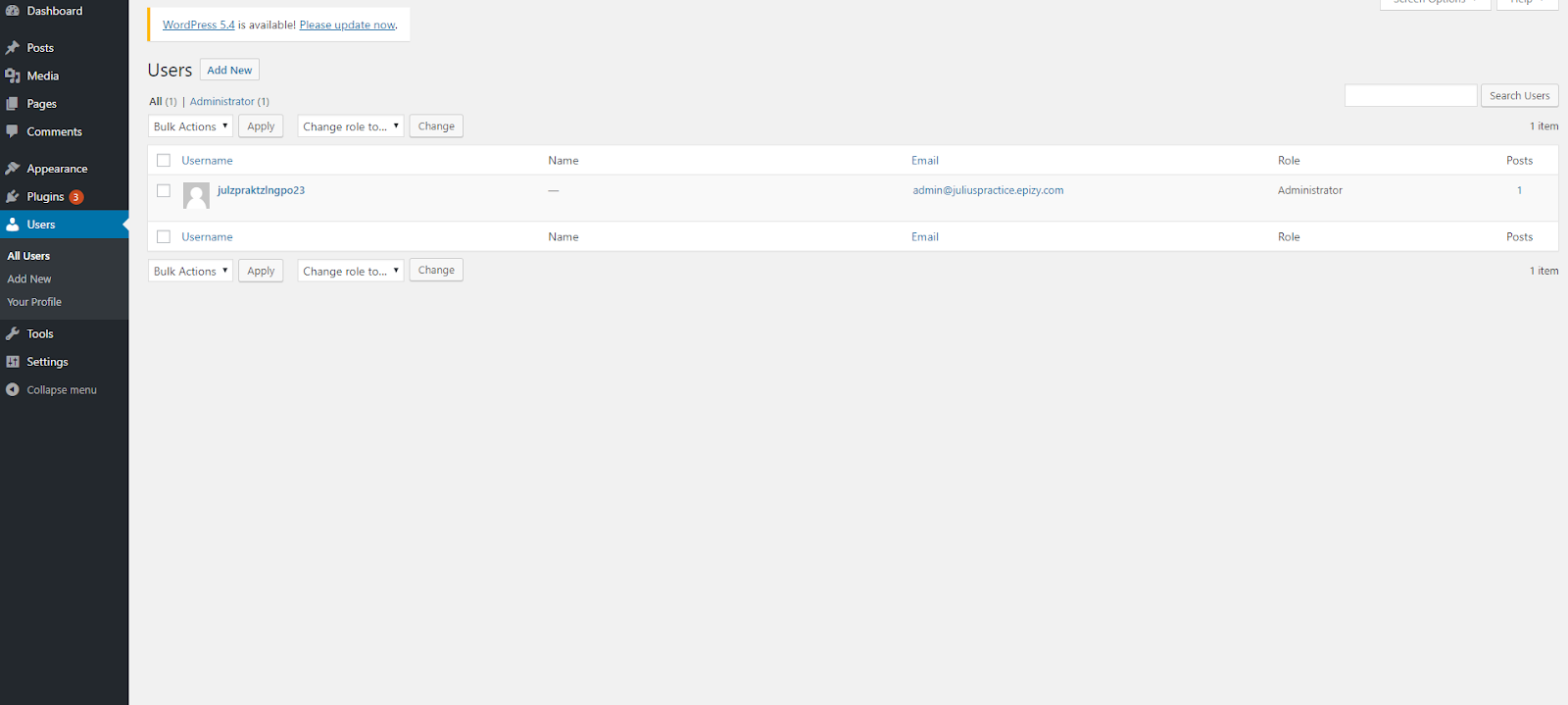The height and width of the screenshot is (705, 1568).
Task: Open the top Change role to dropdown
Action: pyautogui.click(x=351, y=126)
